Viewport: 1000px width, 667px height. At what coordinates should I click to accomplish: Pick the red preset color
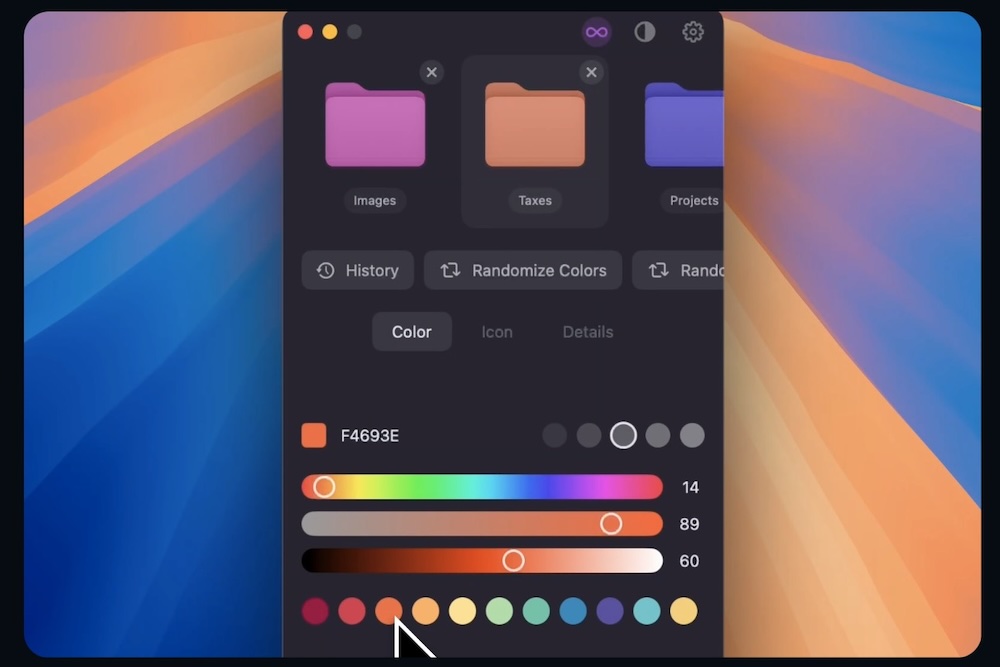(x=352, y=611)
